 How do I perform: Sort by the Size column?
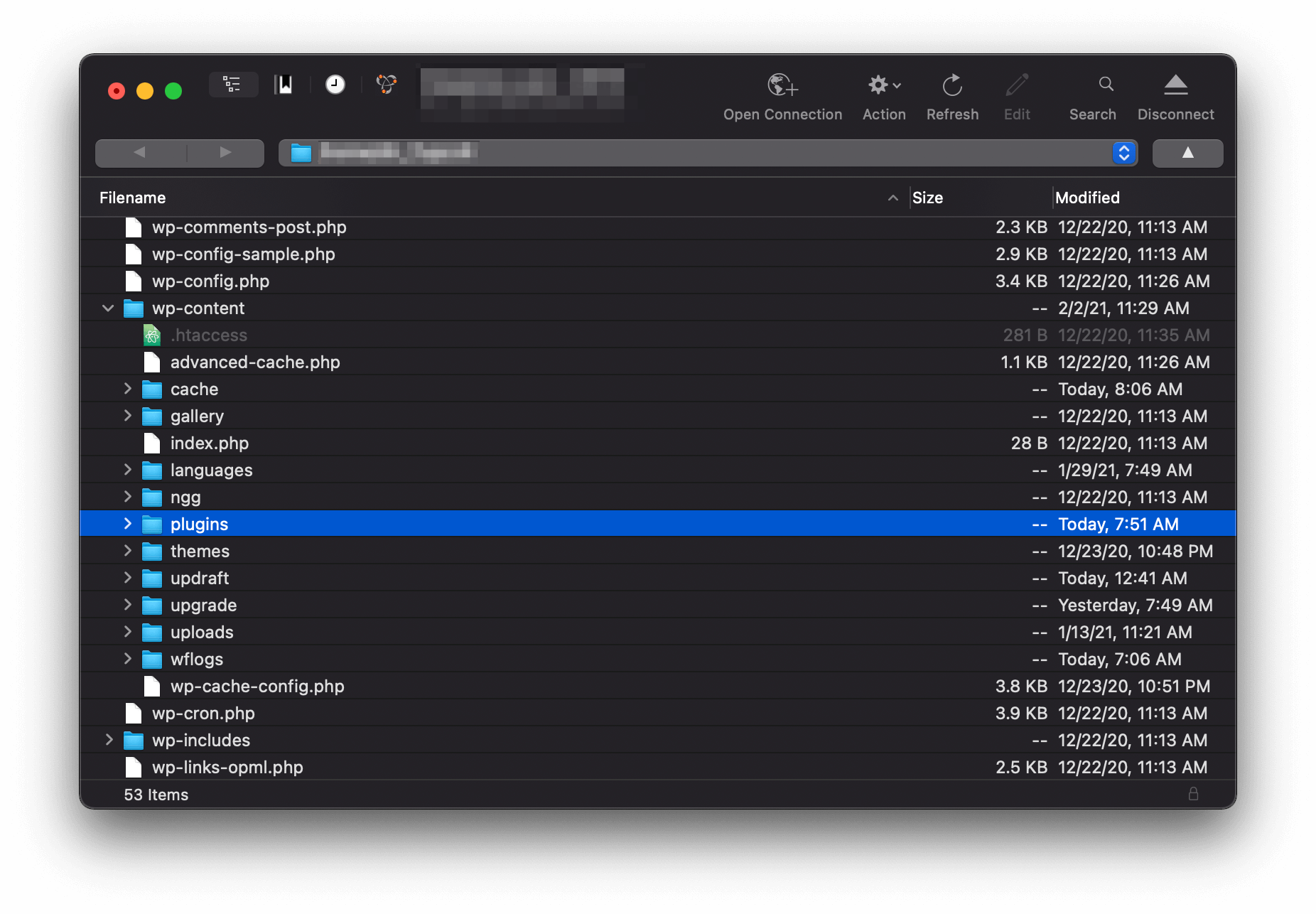click(x=927, y=198)
